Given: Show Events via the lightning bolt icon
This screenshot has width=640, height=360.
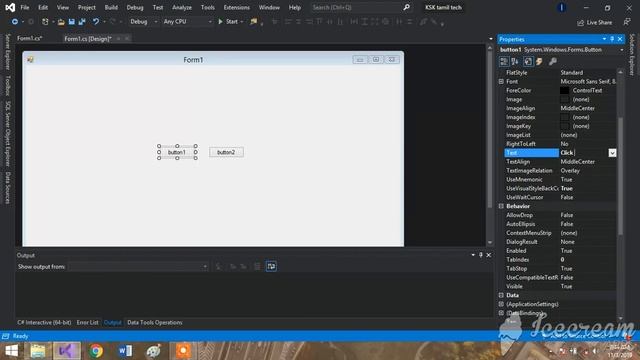Looking at the screenshot, I should pyautogui.click(x=539, y=61).
